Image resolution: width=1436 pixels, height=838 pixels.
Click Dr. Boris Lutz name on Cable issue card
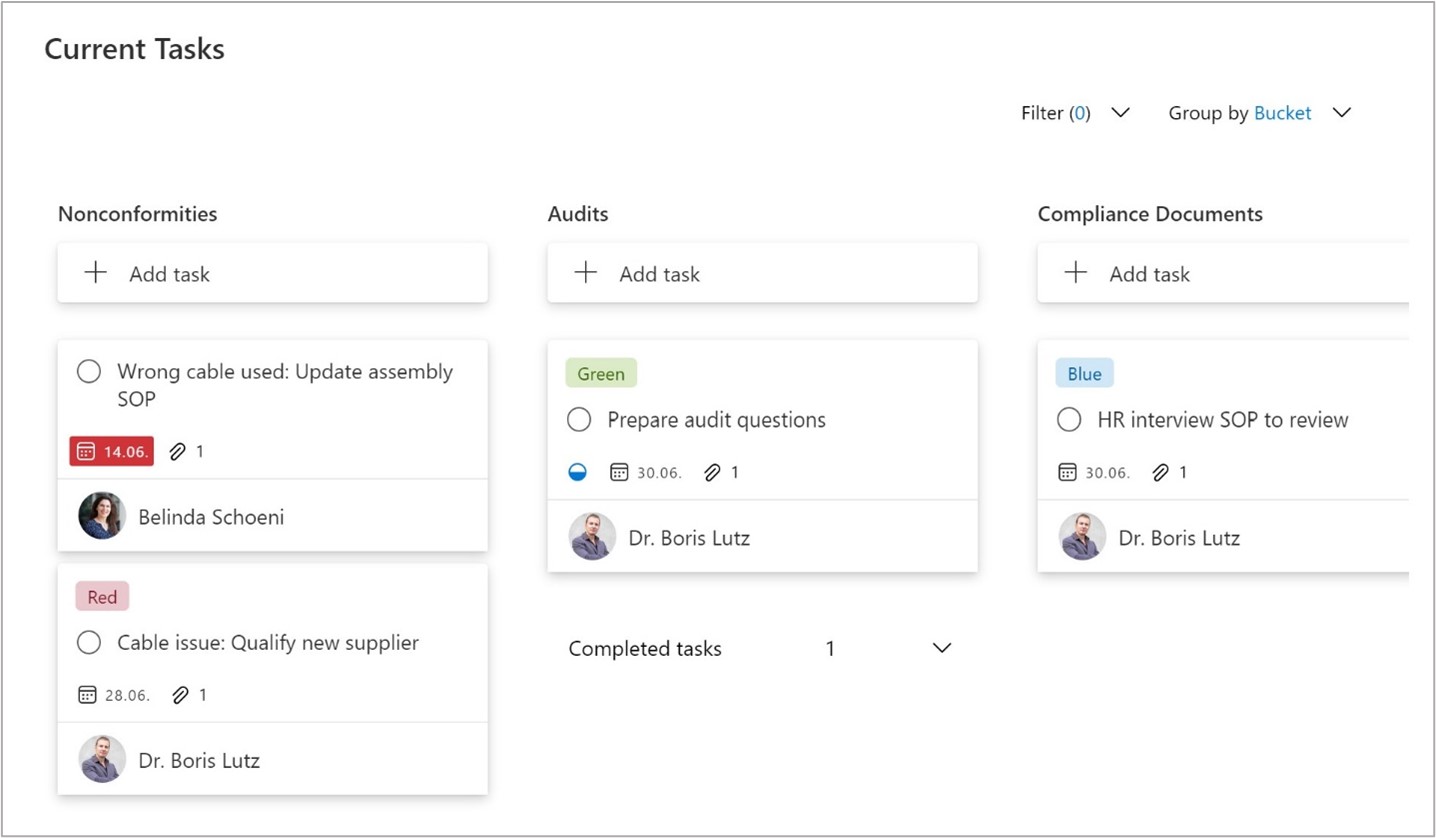click(x=199, y=760)
